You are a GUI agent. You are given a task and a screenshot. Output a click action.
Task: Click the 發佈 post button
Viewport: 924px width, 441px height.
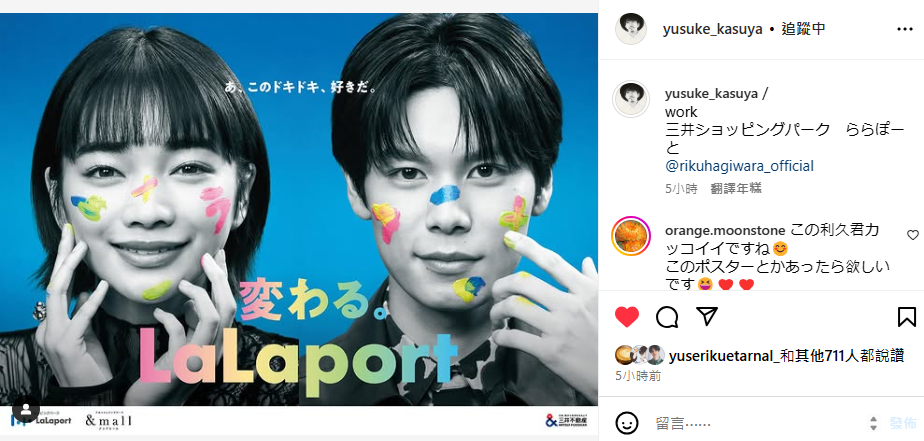pyautogui.click(x=903, y=423)
